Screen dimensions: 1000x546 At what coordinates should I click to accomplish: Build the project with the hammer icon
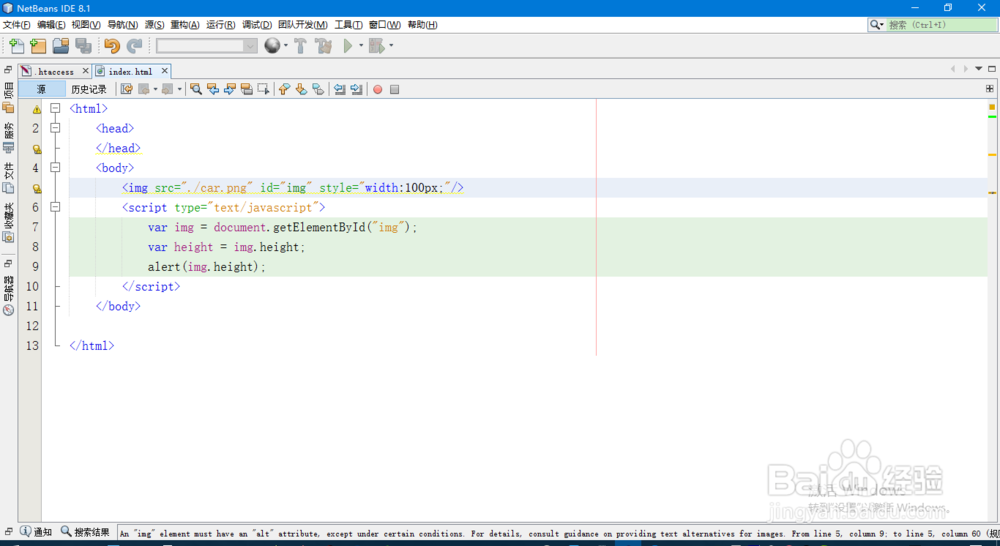tap(300, 46)
